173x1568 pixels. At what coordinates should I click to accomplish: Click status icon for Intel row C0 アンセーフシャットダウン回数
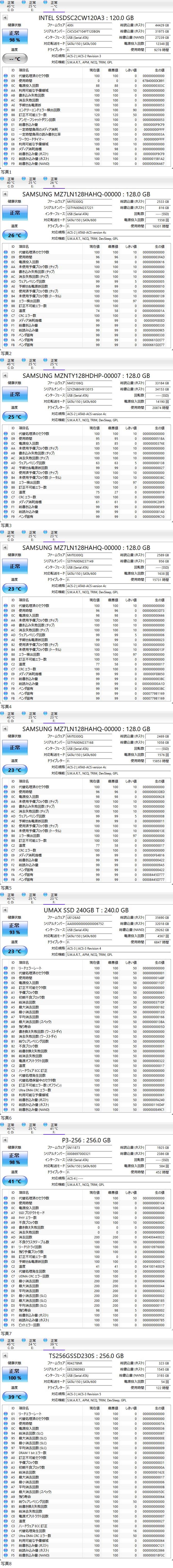point(5,120)
